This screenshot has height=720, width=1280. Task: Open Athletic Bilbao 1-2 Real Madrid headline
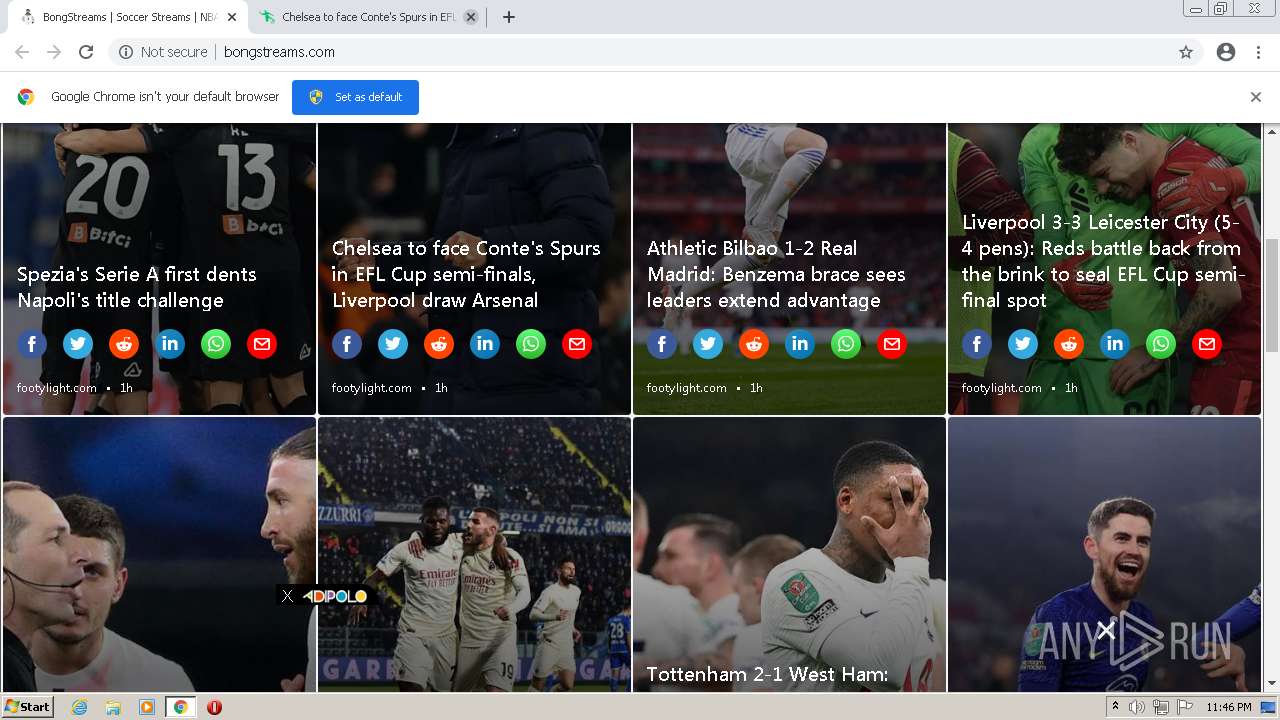[776, 274]
